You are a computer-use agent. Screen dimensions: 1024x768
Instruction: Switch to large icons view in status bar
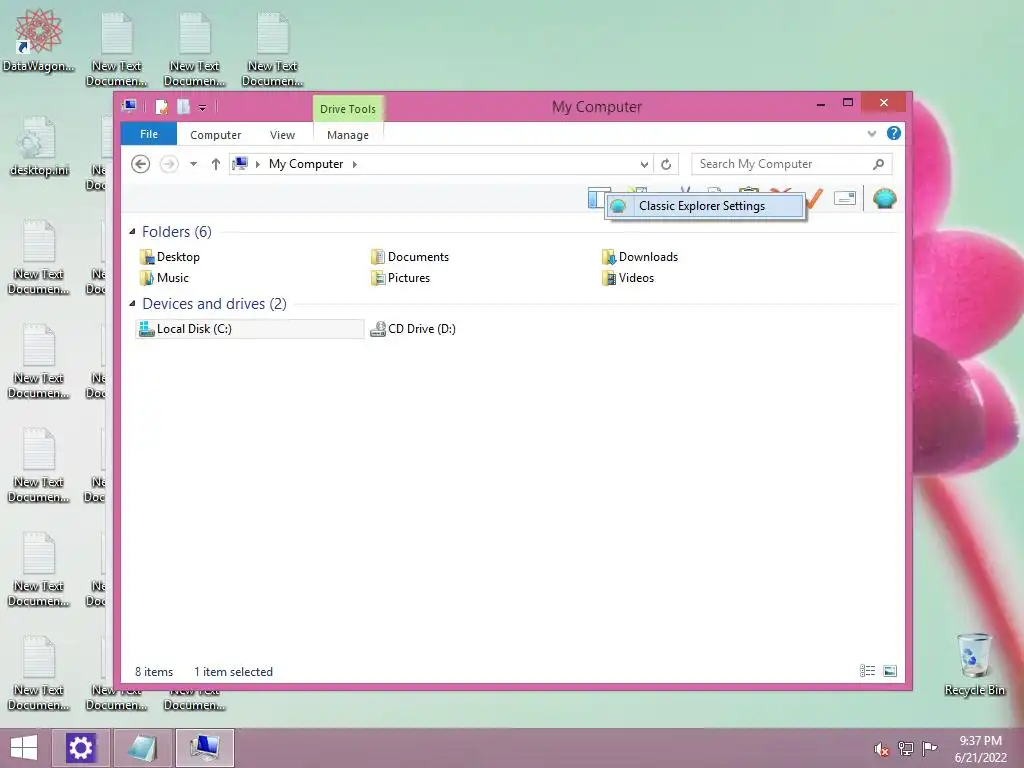pyautogui.click(x=889, y=671)
